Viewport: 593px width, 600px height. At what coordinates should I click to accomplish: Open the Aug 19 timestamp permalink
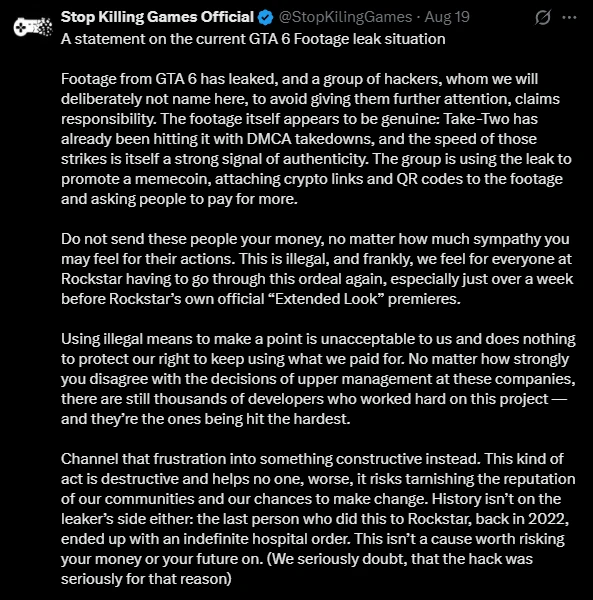click(447, 17)
